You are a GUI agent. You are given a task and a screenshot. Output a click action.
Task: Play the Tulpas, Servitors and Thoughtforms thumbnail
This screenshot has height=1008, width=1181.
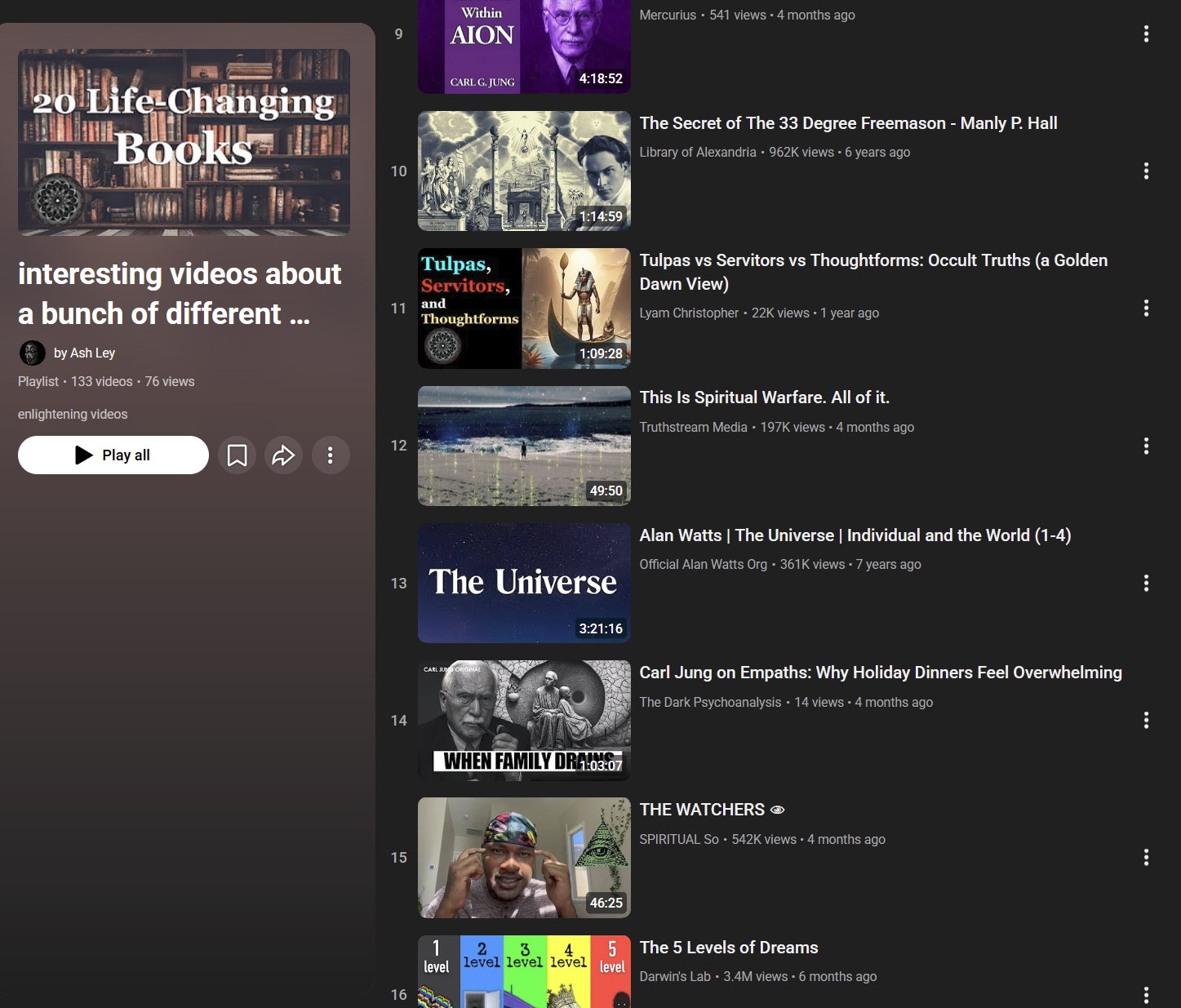[x=524, y=309]
